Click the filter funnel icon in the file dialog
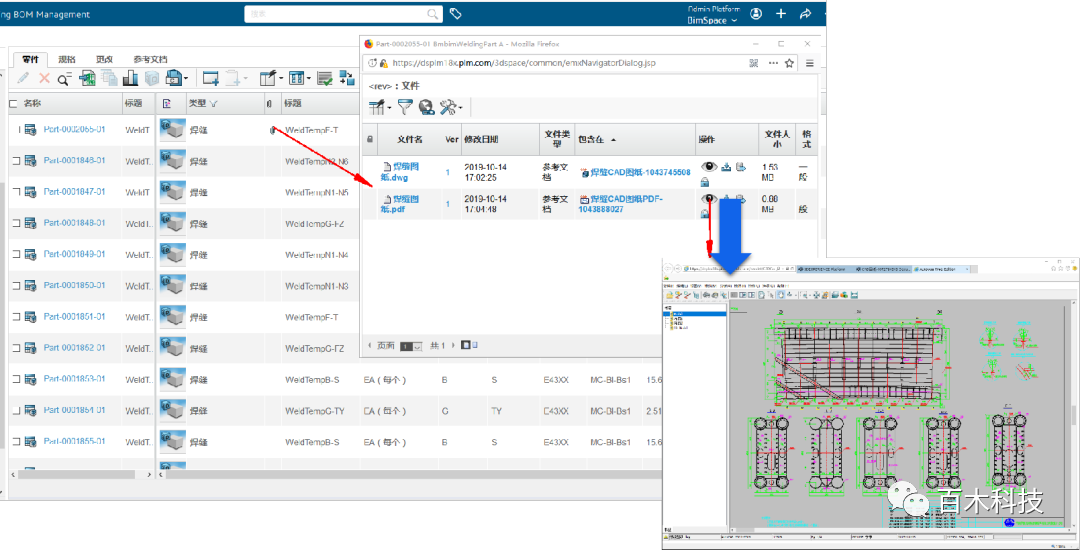Image resolution: width=1080 pixels, height=550 pixels. tap(405, 107)
